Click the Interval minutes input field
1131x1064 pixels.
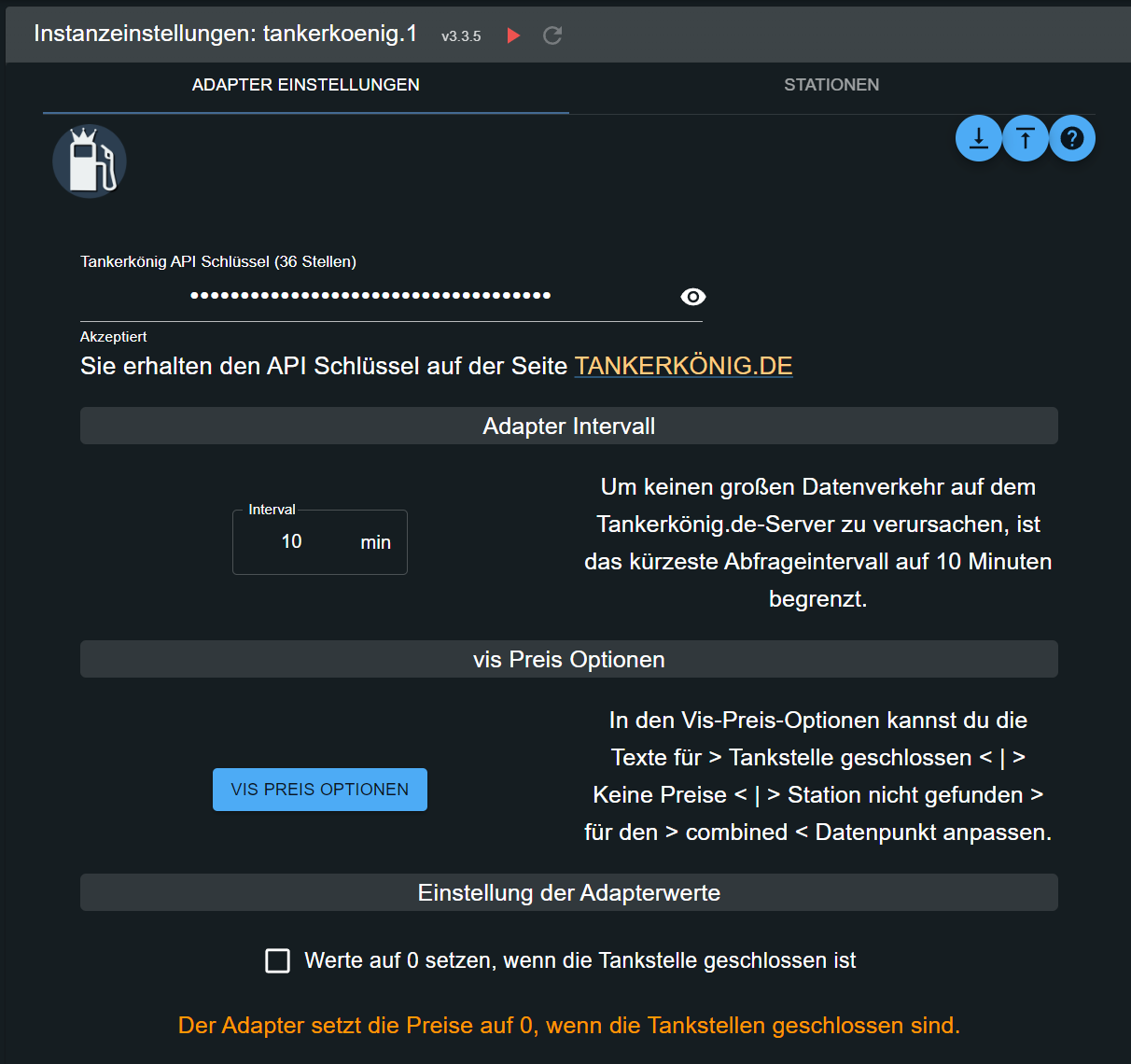pos(320,542)
